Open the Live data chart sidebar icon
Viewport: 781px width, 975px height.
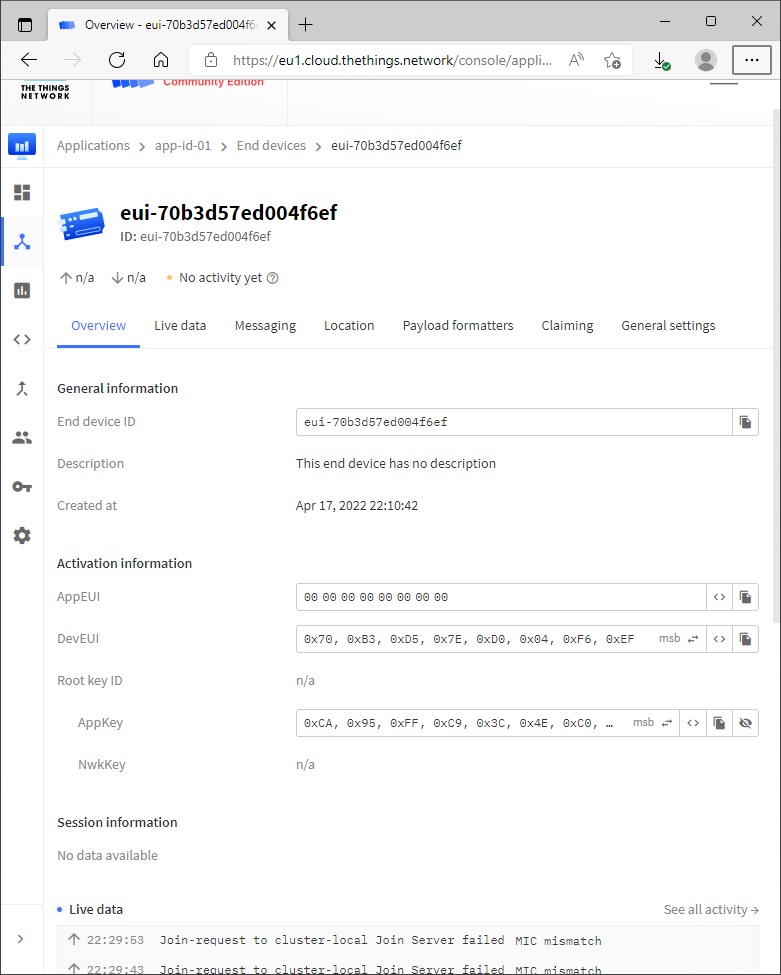22,290
